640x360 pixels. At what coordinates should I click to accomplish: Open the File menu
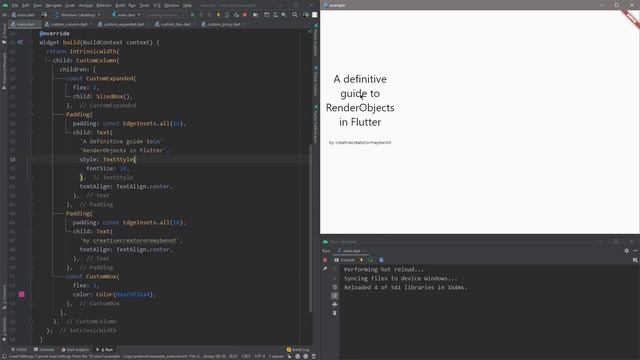15,5
